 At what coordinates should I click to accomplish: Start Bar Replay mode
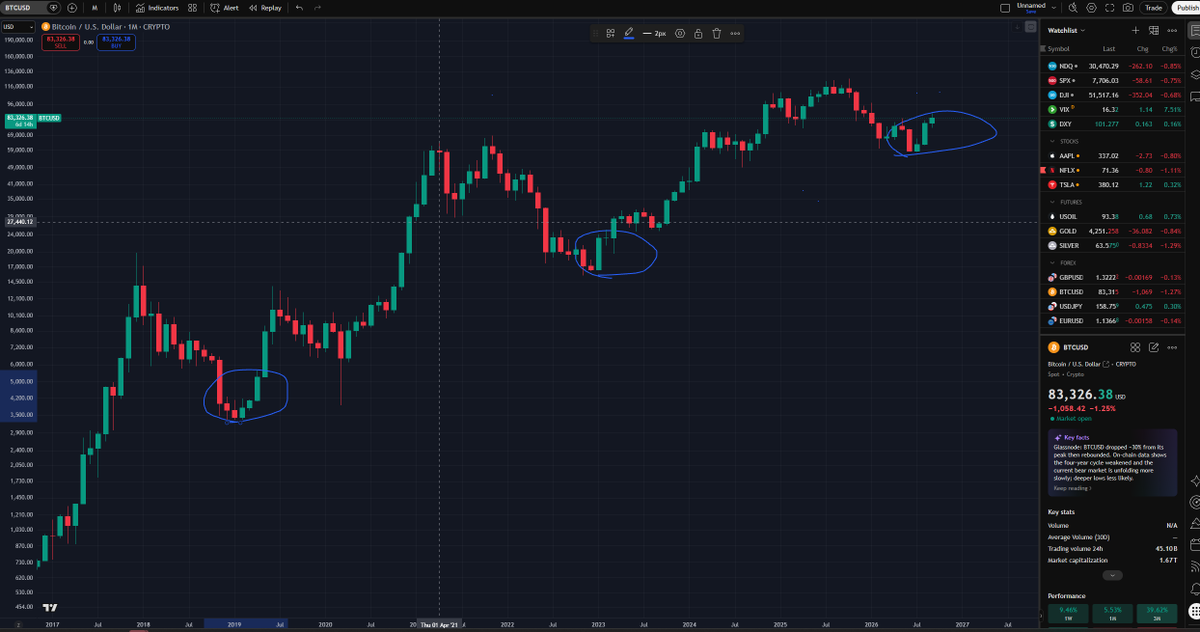pos(265,7)
